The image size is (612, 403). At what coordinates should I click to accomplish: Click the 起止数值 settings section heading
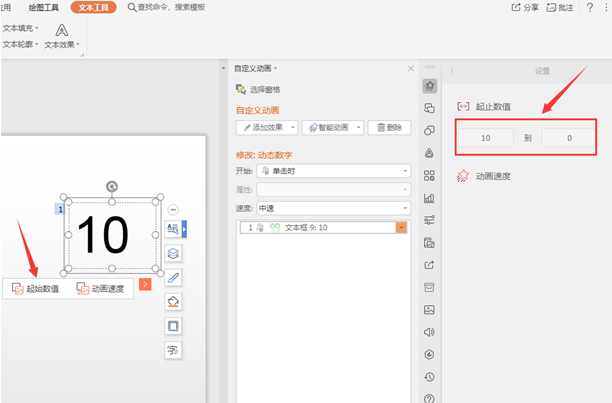click(484, 107)
